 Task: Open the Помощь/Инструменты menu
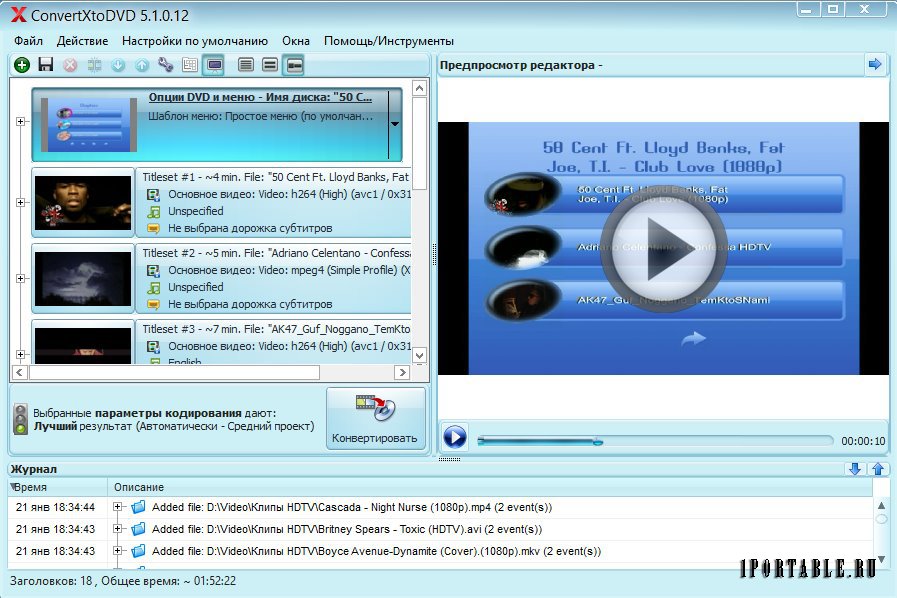388,41
